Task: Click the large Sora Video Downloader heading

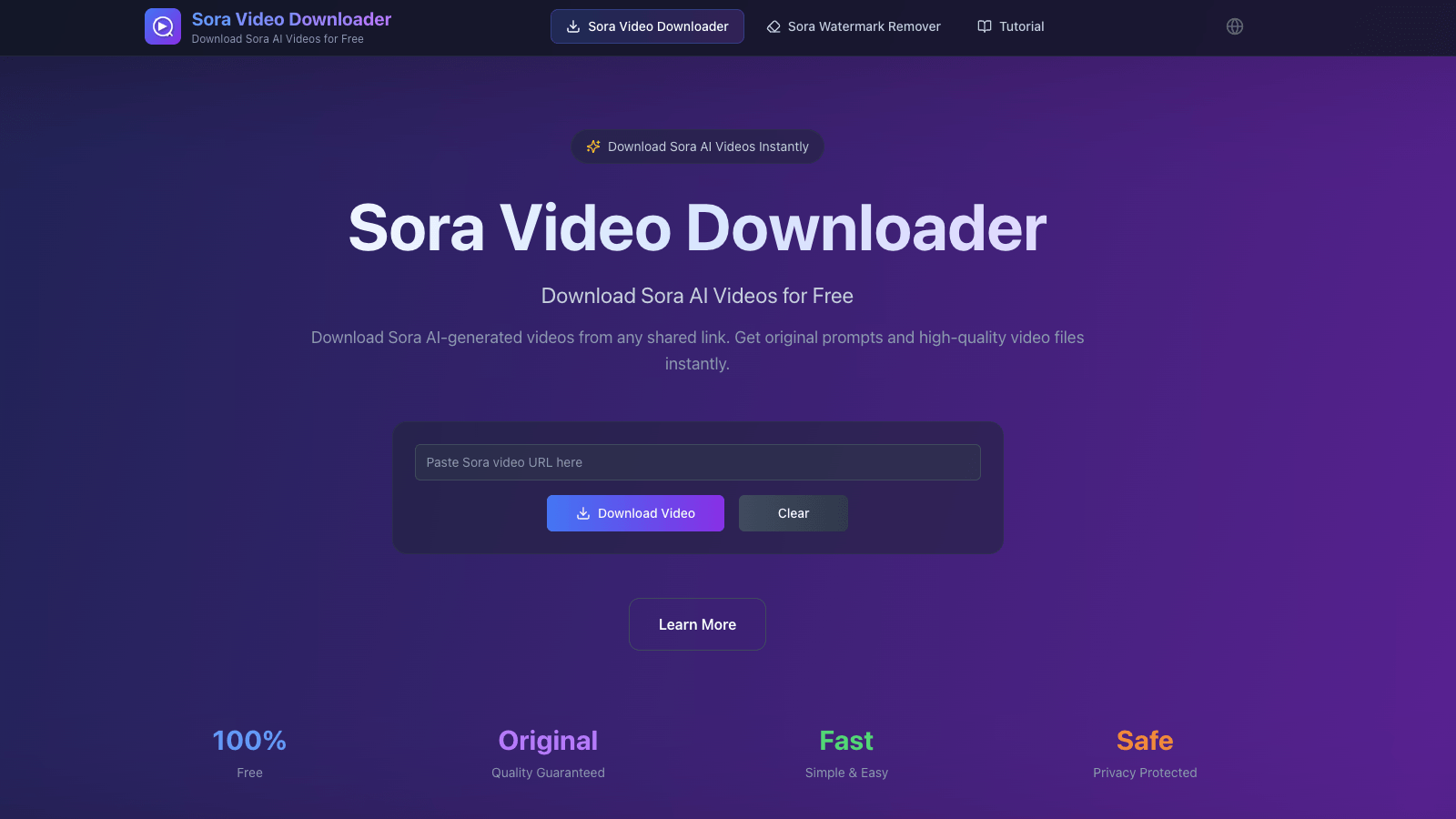Action: (x=697, y=227)
